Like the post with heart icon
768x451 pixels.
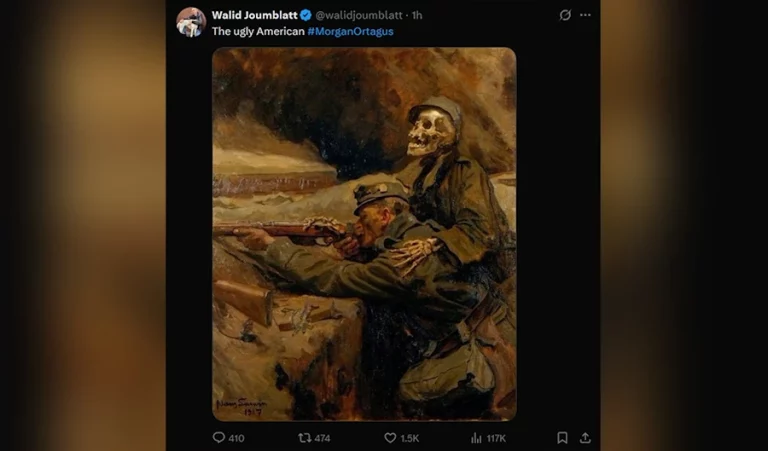390,438
